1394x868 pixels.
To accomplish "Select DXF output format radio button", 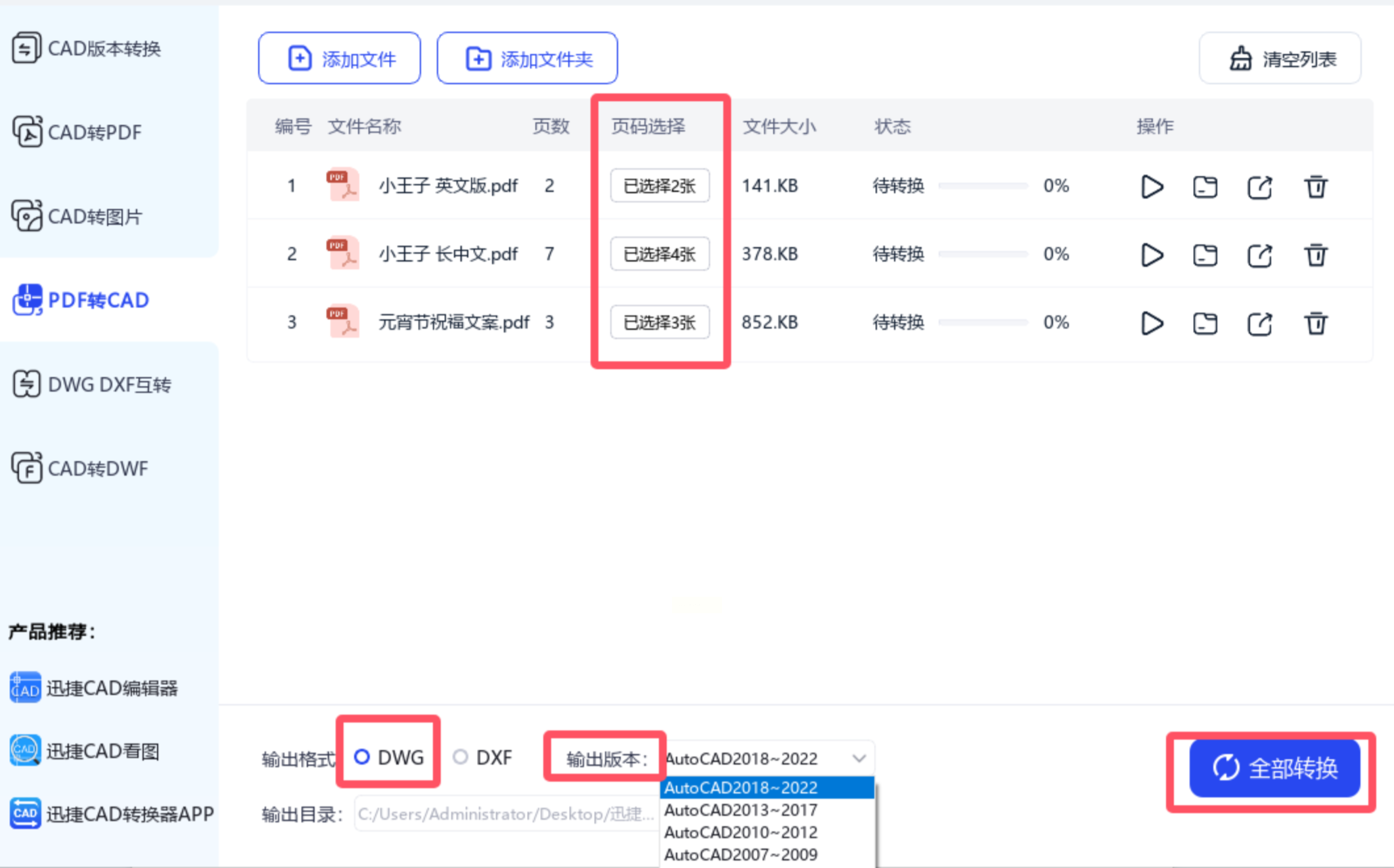I will click(461, 757).
